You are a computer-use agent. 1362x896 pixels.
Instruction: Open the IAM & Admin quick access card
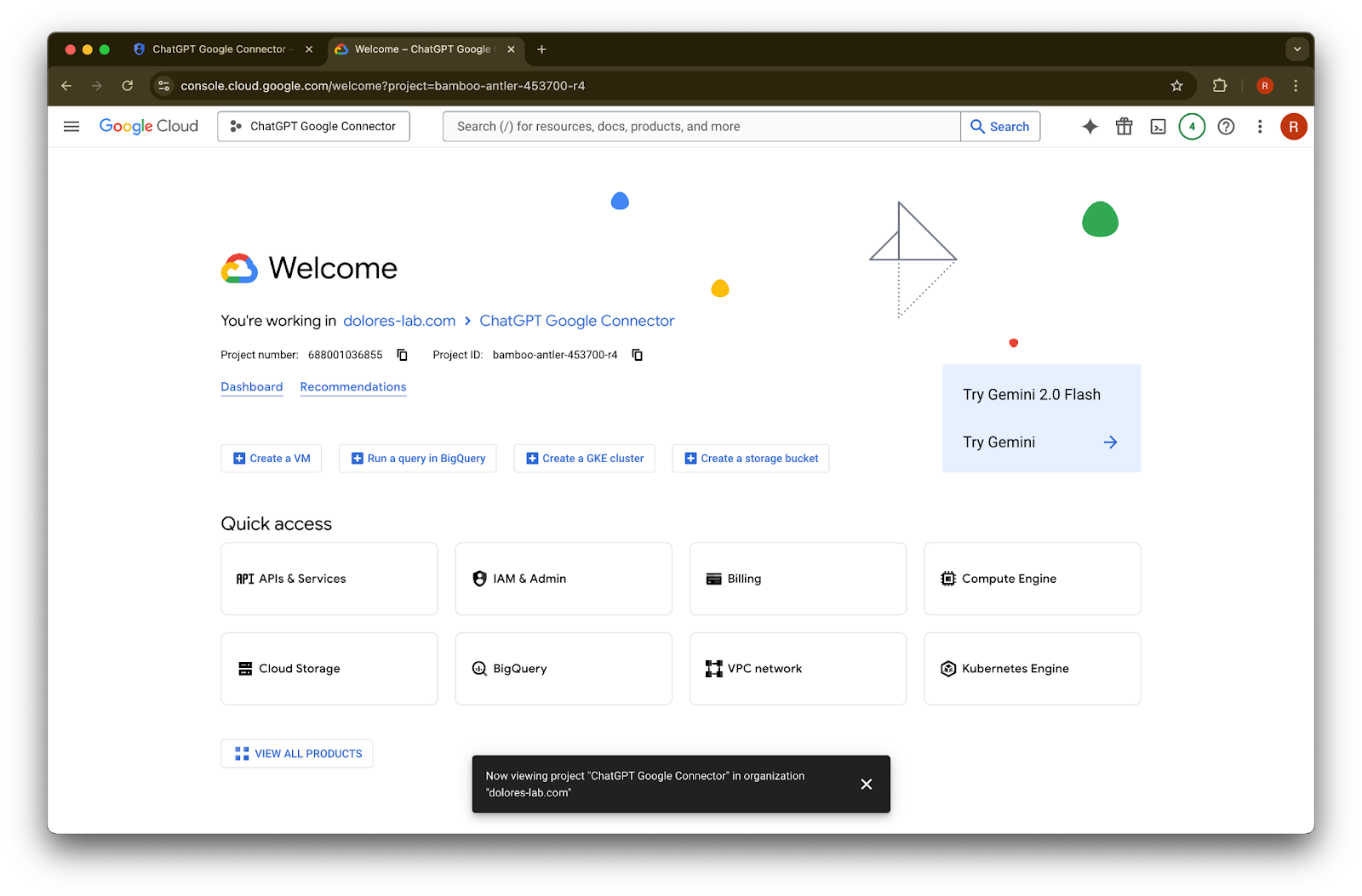[x=564, y=579]
